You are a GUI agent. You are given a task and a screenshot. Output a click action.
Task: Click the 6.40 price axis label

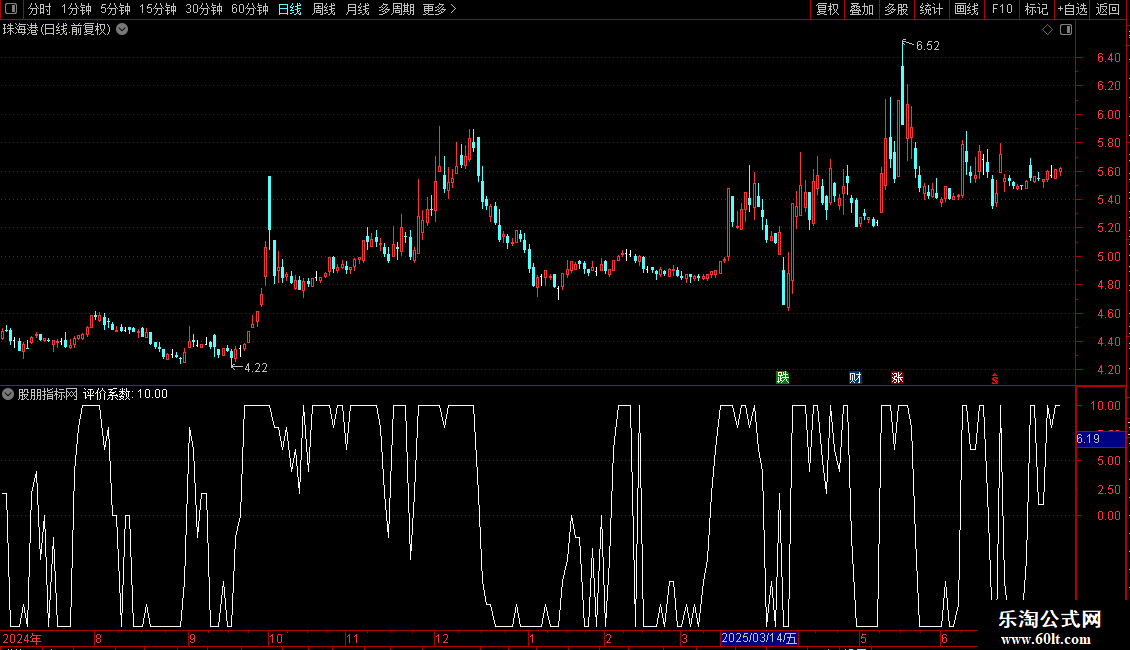click(1108, 58)
